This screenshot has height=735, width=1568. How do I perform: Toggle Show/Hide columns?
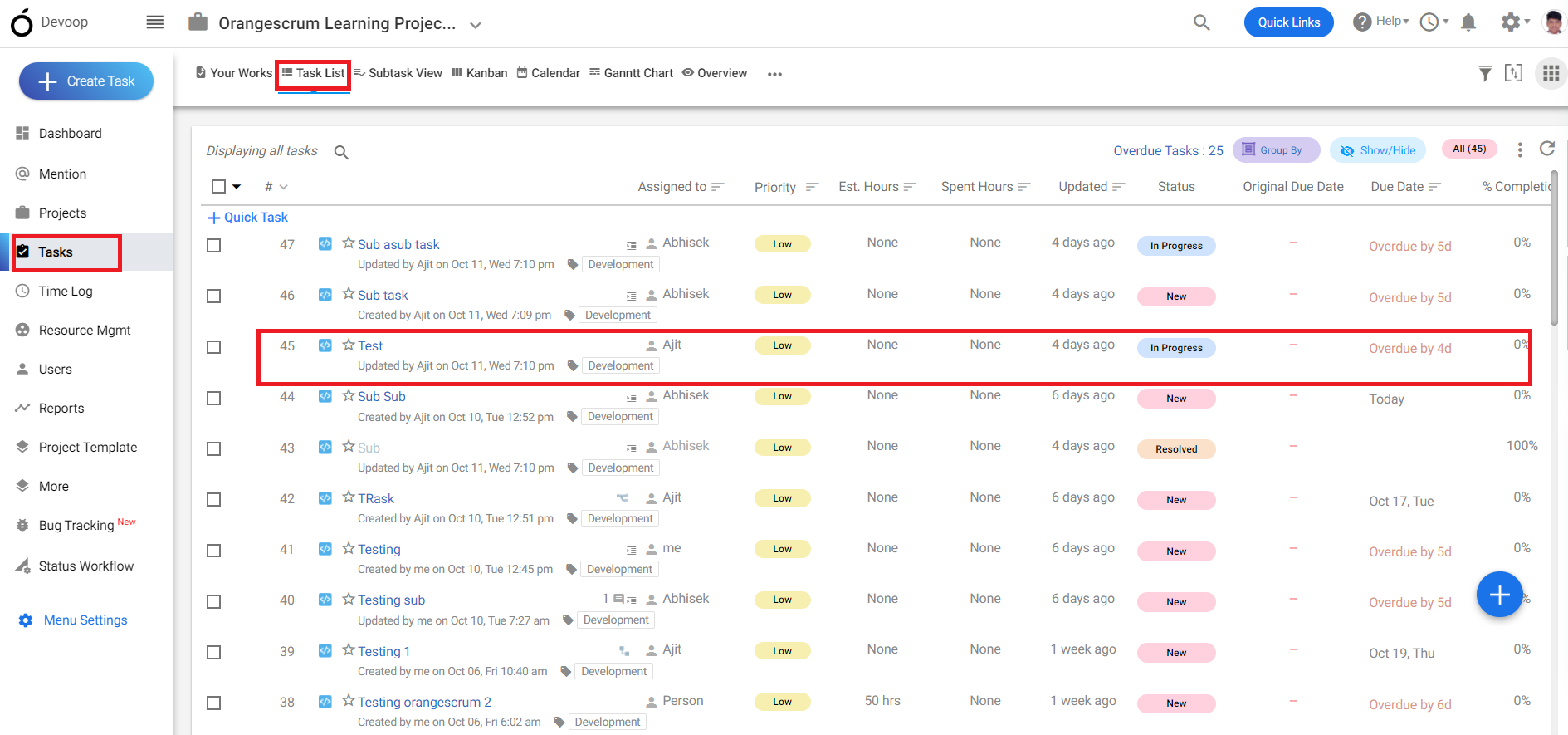(x=1378, y=150)
